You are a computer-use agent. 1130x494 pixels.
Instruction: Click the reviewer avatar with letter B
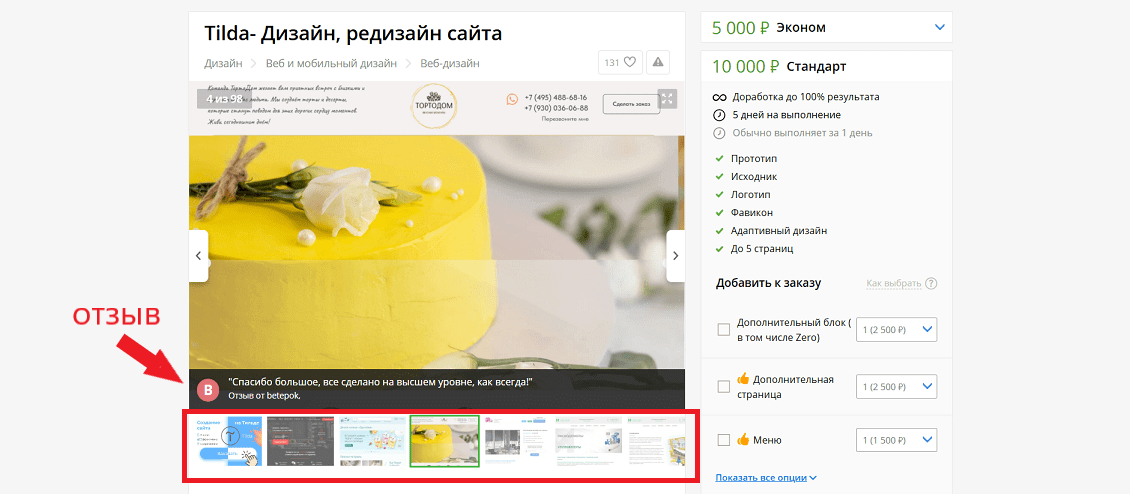pyautogui.click(x=208, y=390)
